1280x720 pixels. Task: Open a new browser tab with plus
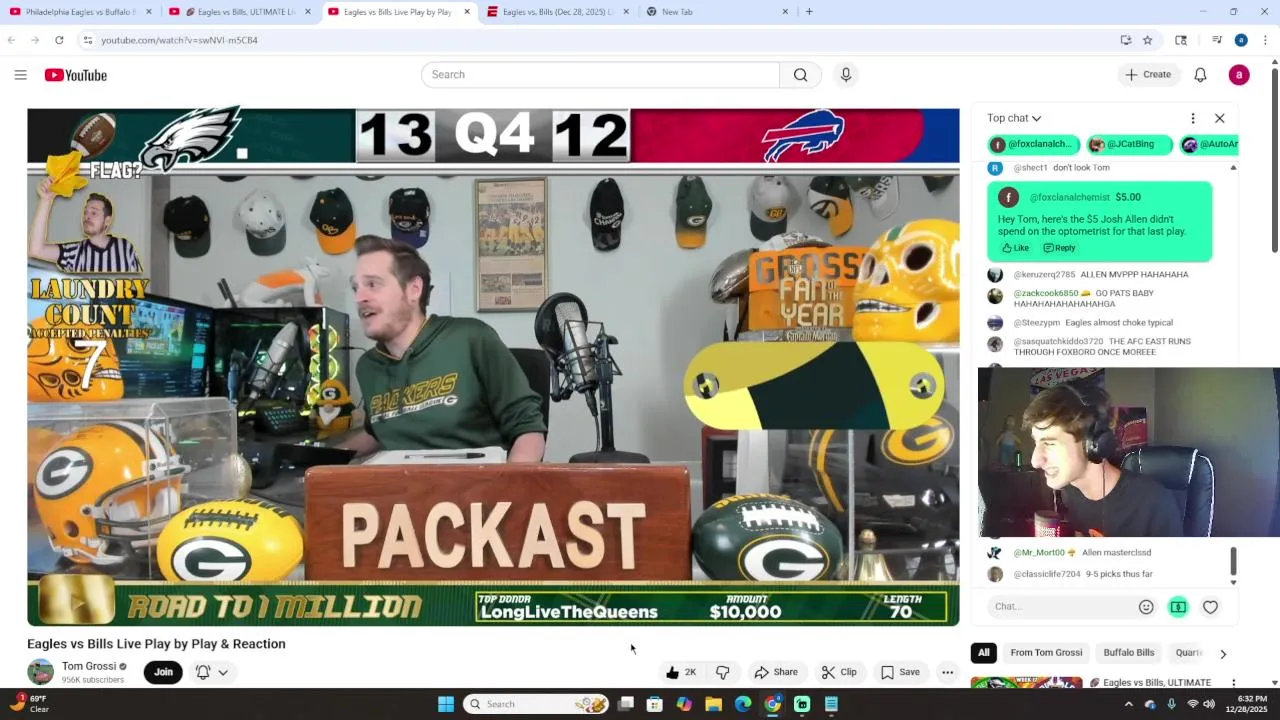click(x=809, y=12)
